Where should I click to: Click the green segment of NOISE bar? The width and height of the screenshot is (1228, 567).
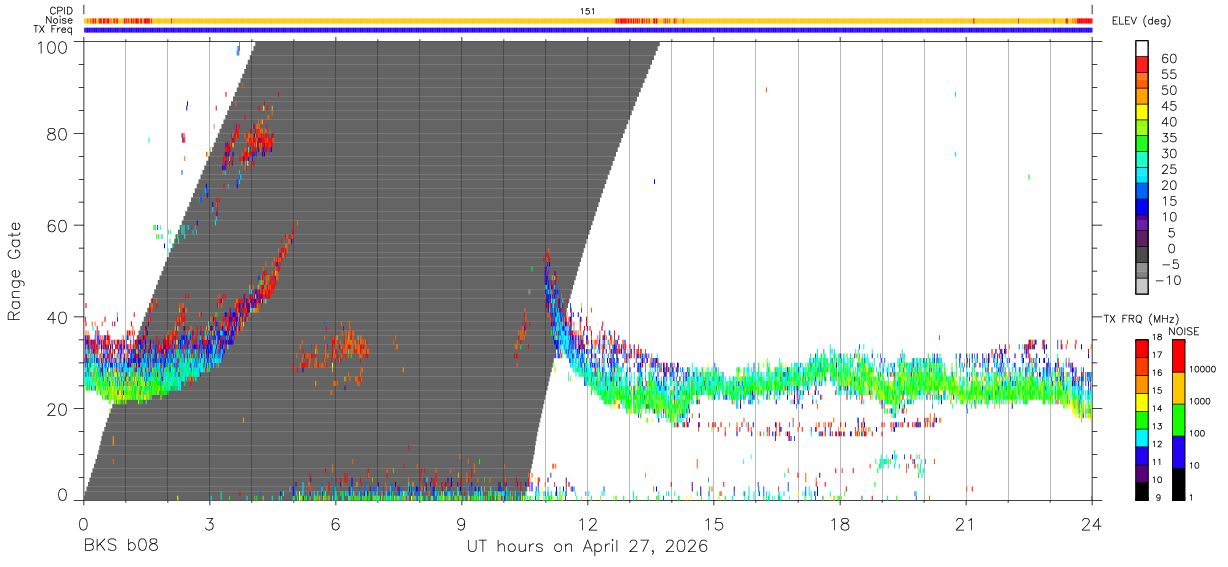click(x=1177, y=420)
